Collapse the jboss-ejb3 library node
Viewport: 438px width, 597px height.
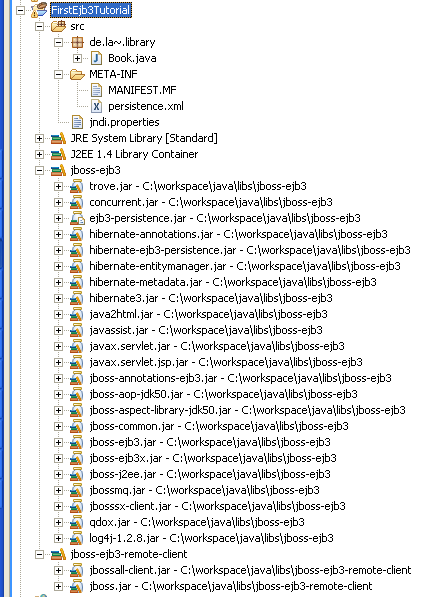(39, 170)
